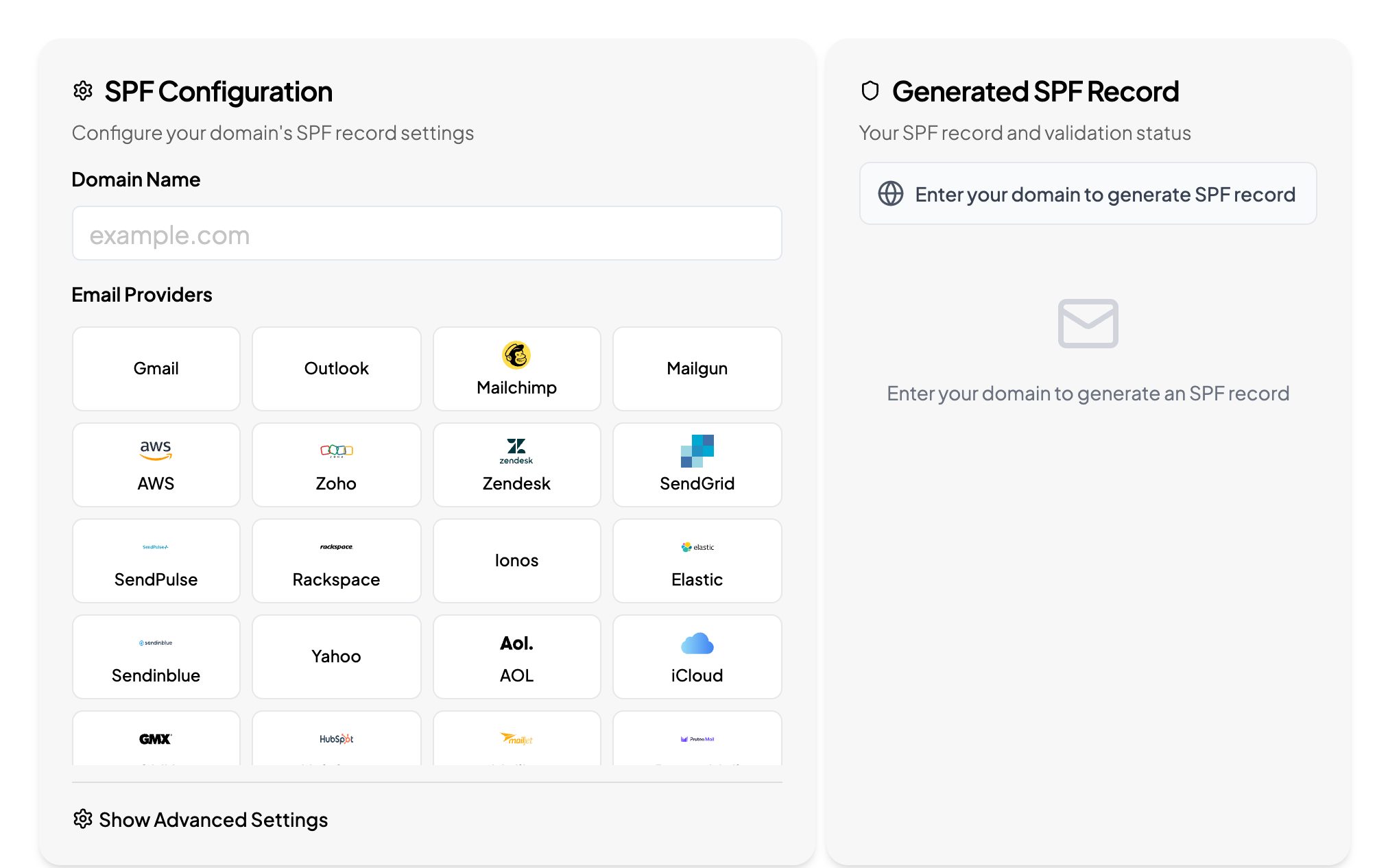The image size is (1388, 868).
Task: Expand Show Advanced Settings
Action: pyautogui.click(x=200, y=820)
